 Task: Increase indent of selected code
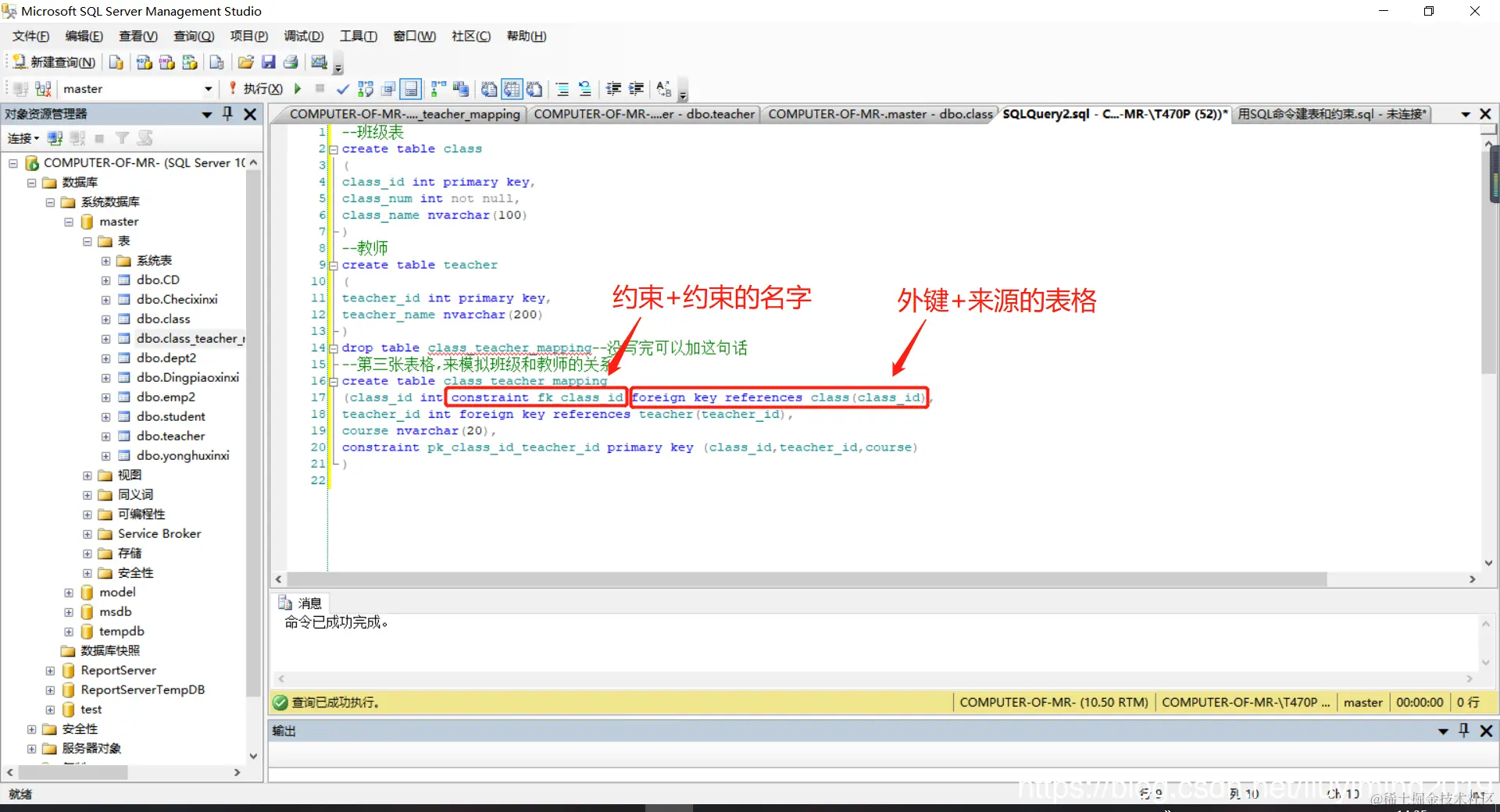pyautogui.click(x=637, y=89)
